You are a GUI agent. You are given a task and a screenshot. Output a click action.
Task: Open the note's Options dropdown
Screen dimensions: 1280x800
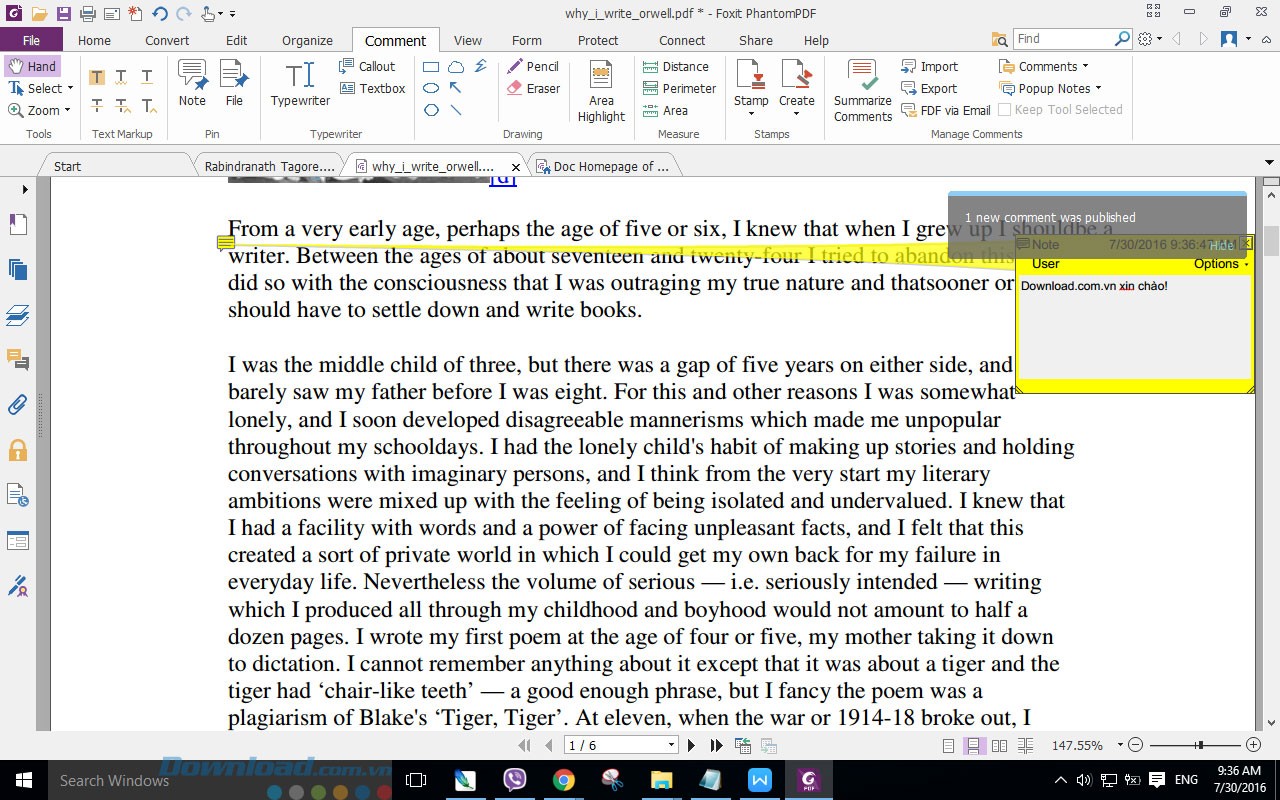pos(1220,264)
